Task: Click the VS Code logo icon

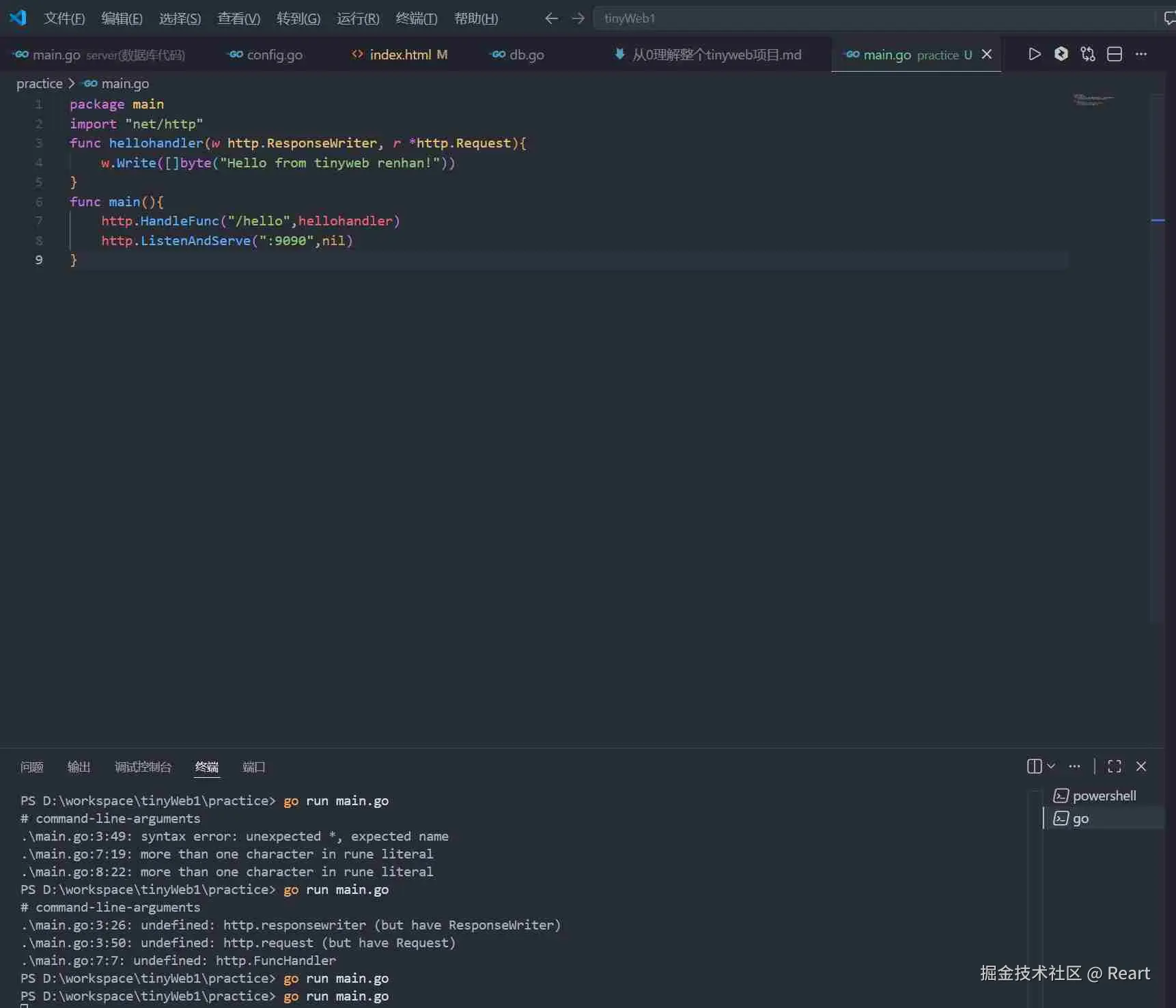Action: [x=18, y=18]
